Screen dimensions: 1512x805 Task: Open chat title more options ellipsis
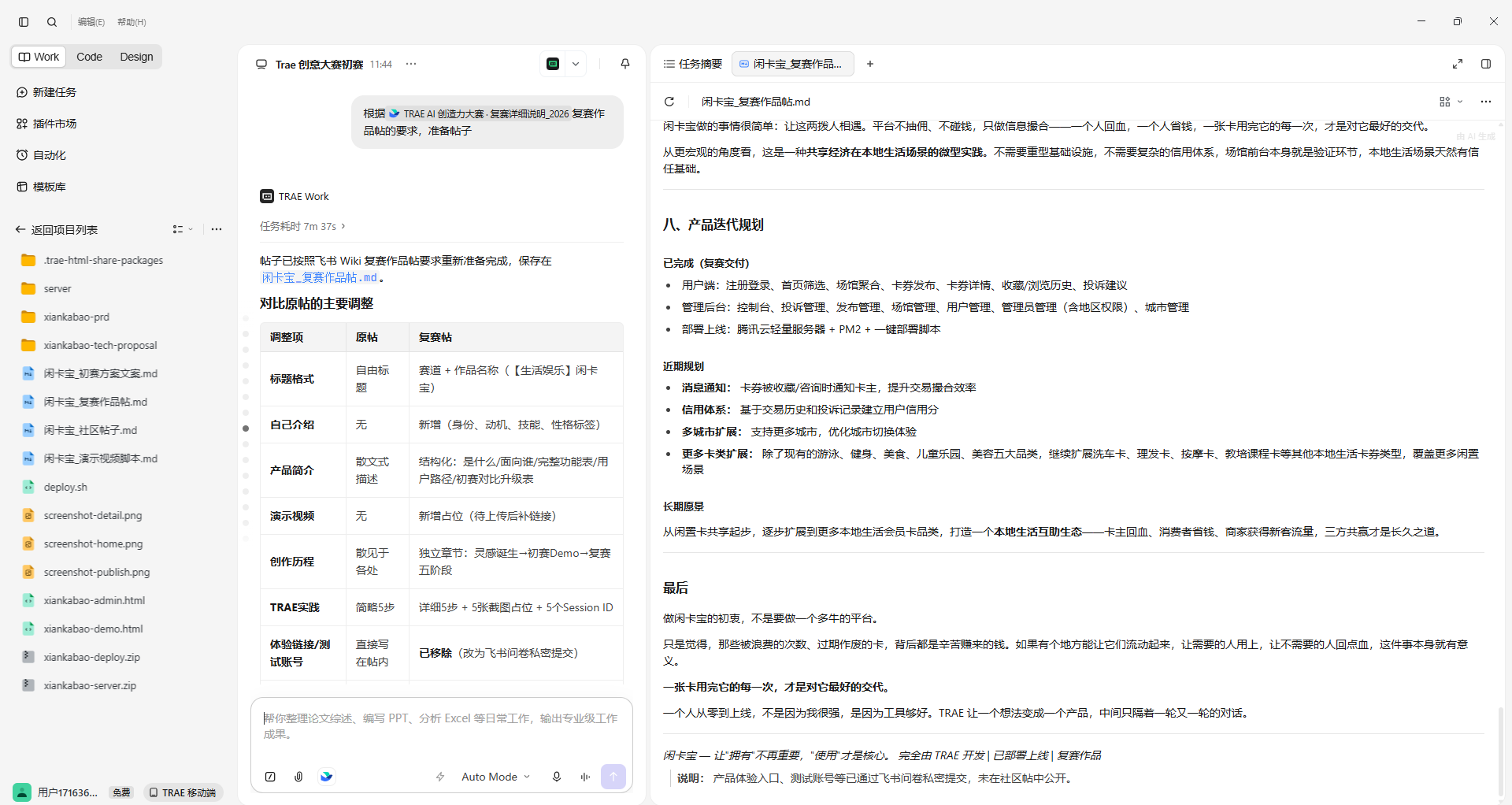point(411,64)
